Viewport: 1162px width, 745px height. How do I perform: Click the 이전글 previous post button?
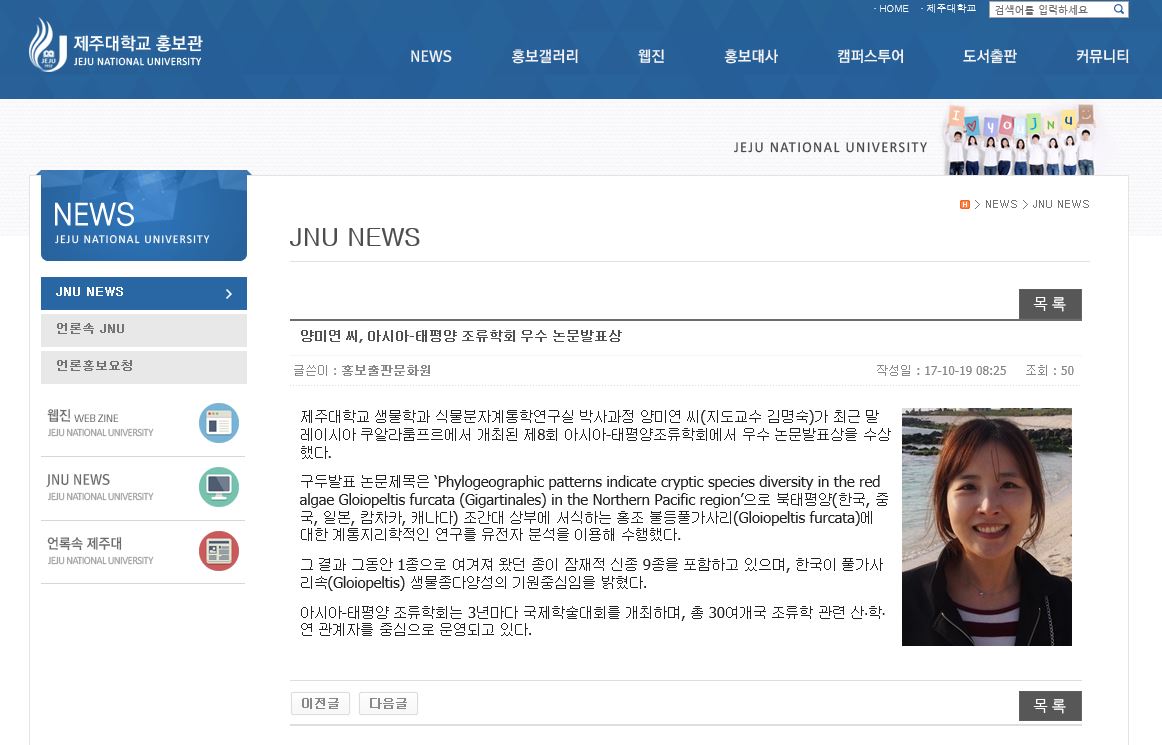320,703
